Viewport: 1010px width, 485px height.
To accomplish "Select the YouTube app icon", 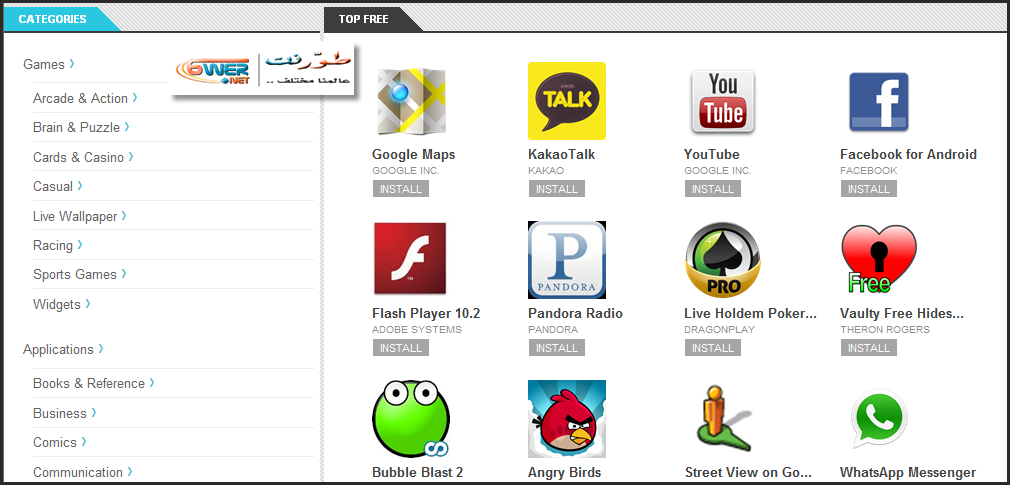I will pos(723,102).
